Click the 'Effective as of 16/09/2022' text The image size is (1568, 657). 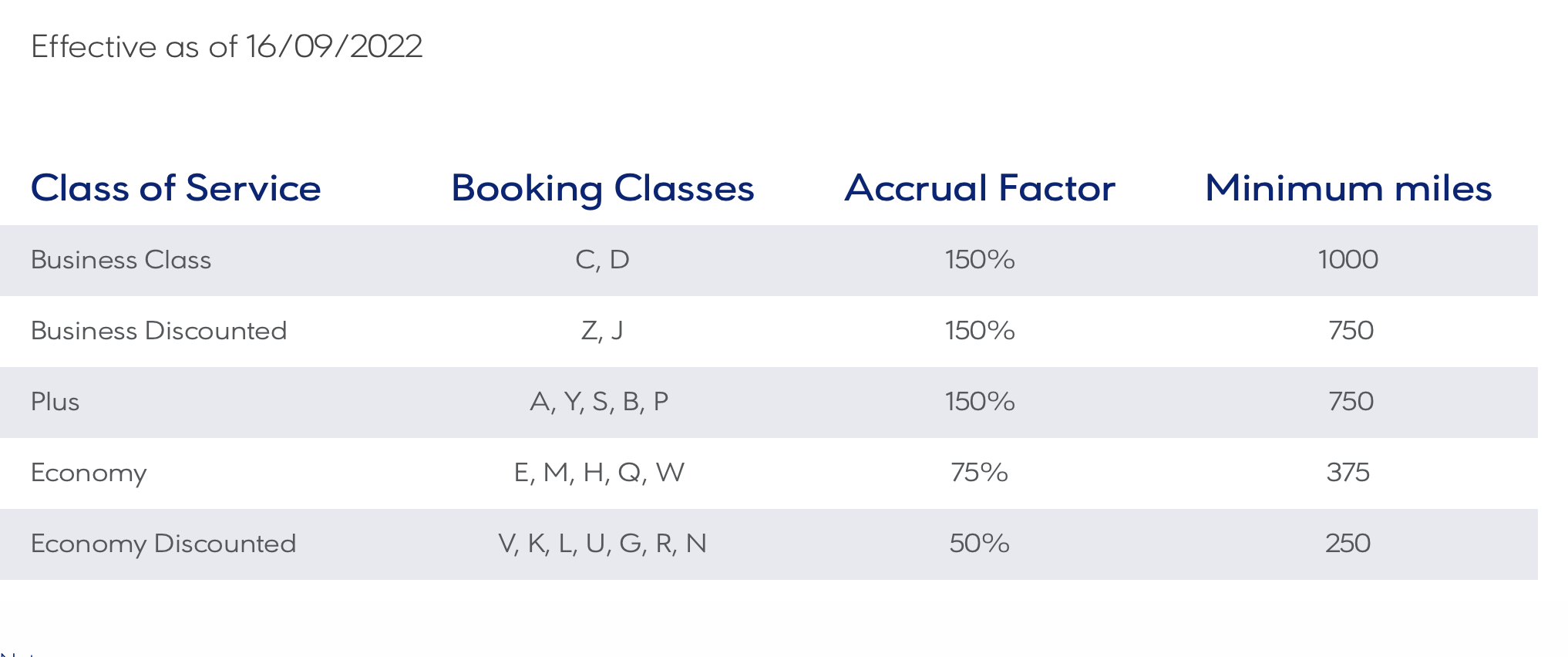click(227, 47)
